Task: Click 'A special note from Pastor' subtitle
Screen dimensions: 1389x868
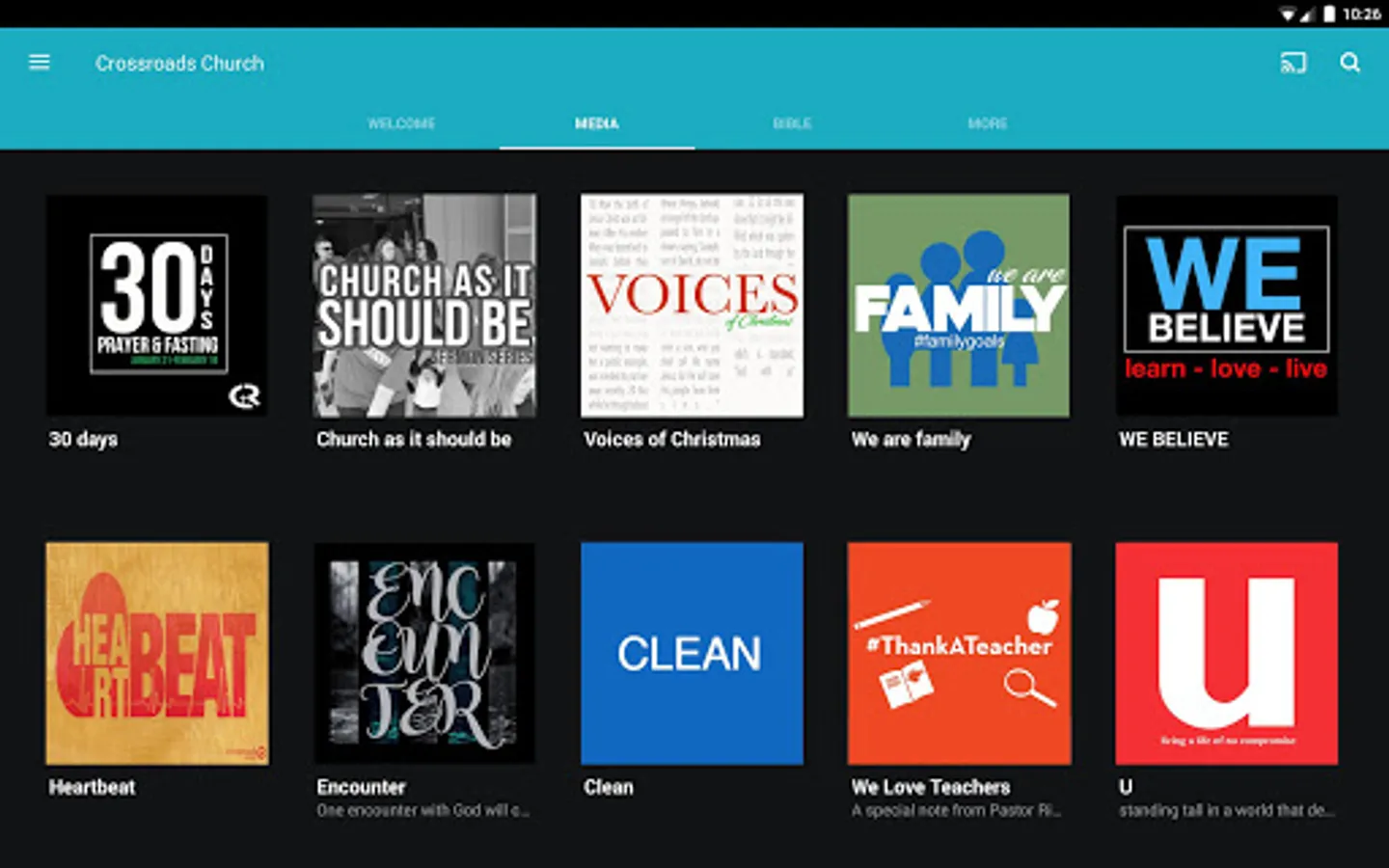Action: [x=956, y=811]
